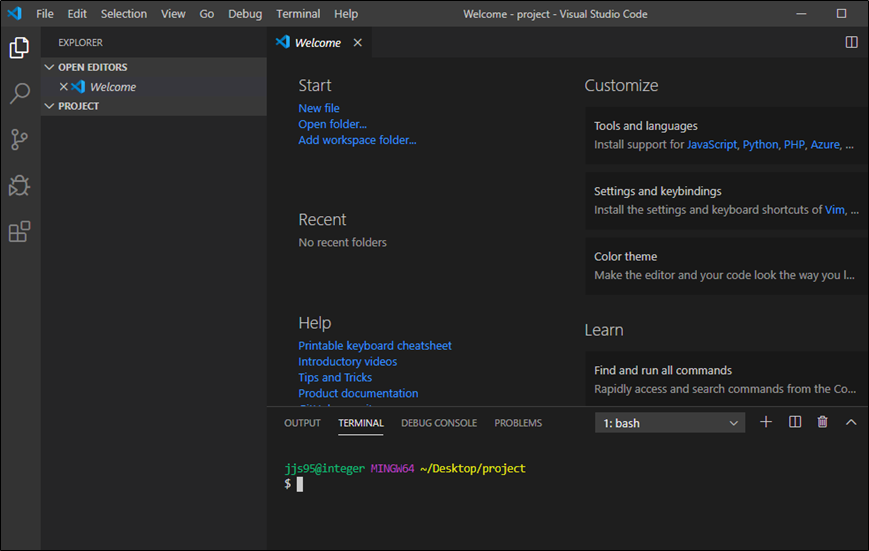869x551 pixels.
Task: Open the Search view icon
Action: pyautogui.click(x=19, y=93)
